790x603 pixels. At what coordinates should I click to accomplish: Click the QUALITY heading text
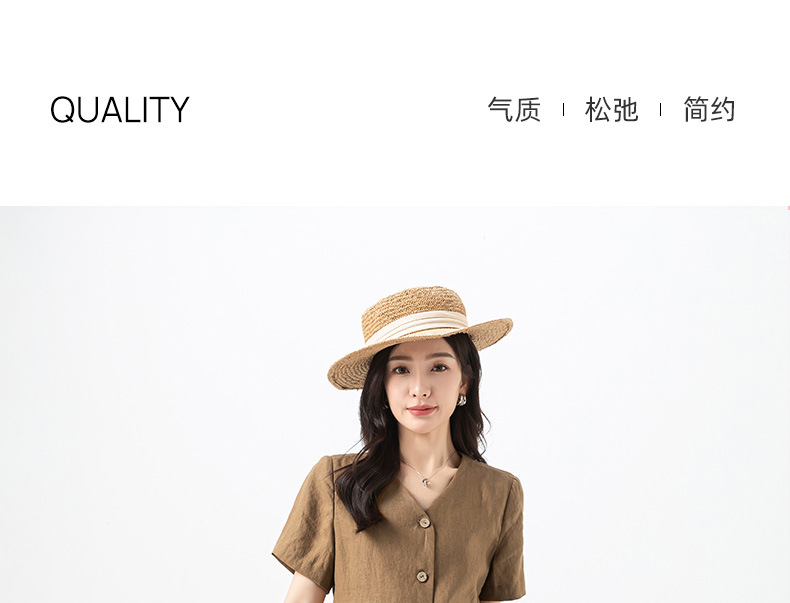click(119, 110)
